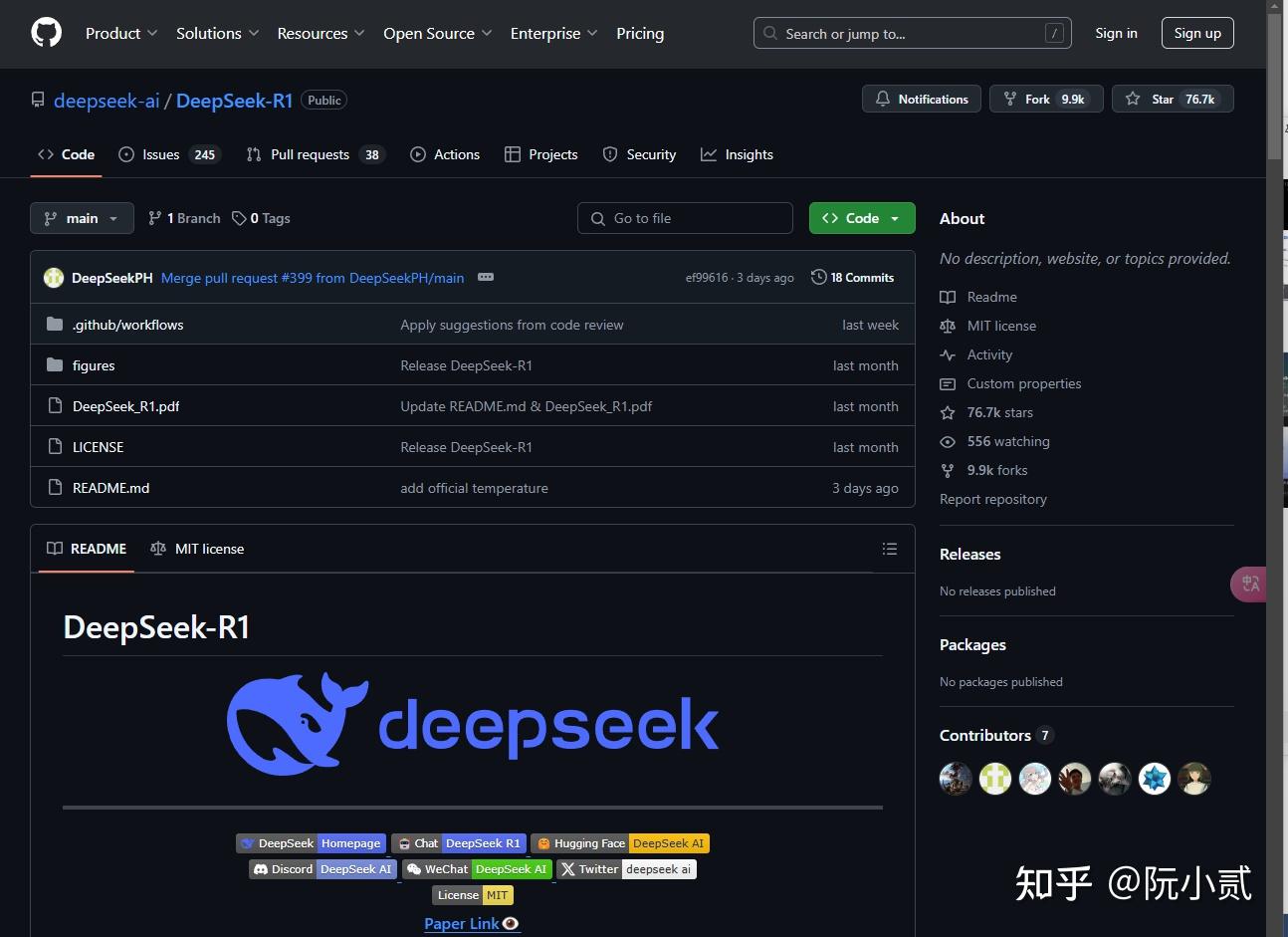Viewport: 1288px width, 937px height.
Task: Open the green Code dropdown arrow
Action: coord(894,217)
